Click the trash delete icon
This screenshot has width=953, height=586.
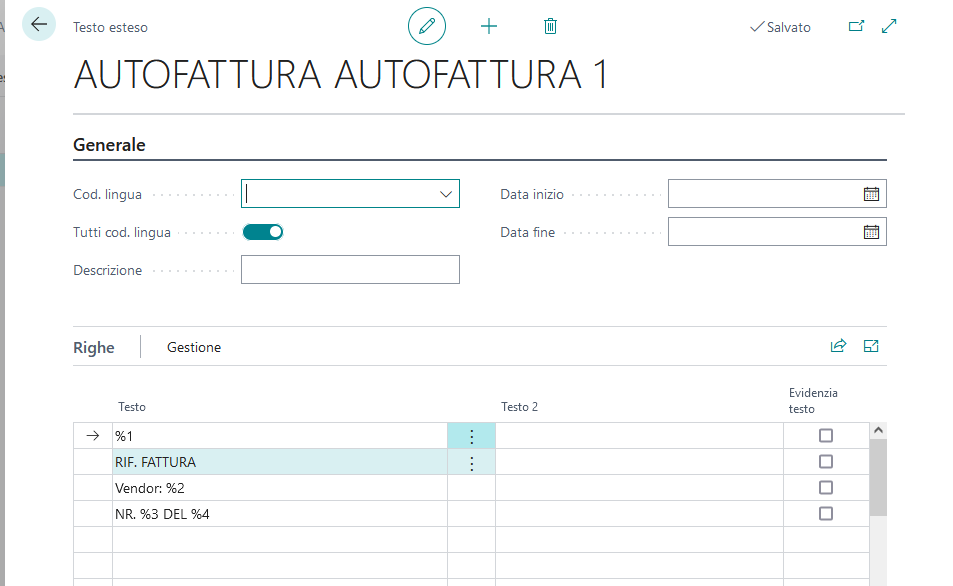point(550,26)
